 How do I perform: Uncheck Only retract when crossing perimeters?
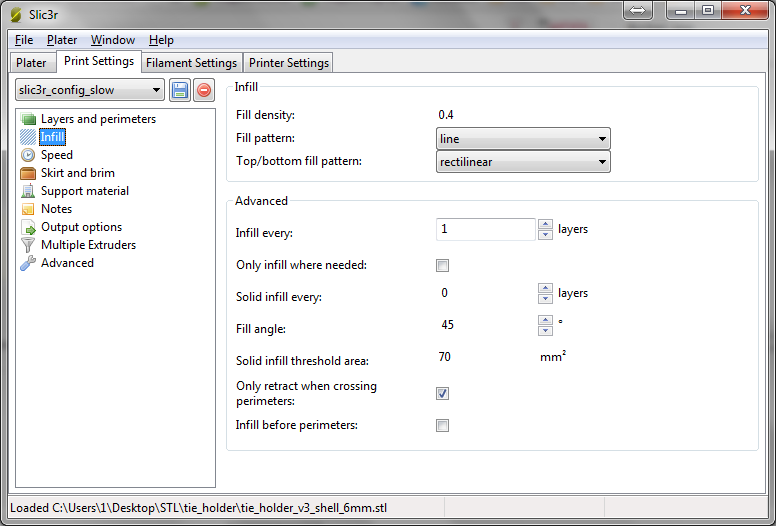click(x=442, y=393)
